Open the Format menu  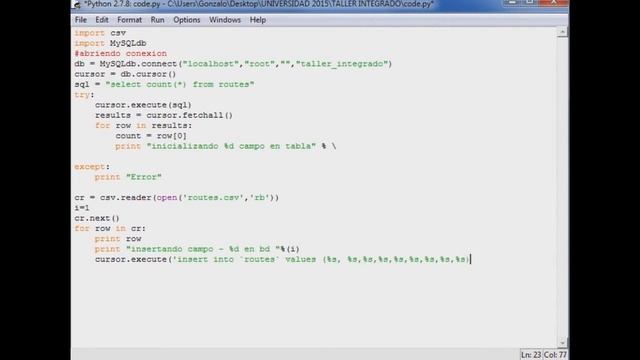click(129, 20)
